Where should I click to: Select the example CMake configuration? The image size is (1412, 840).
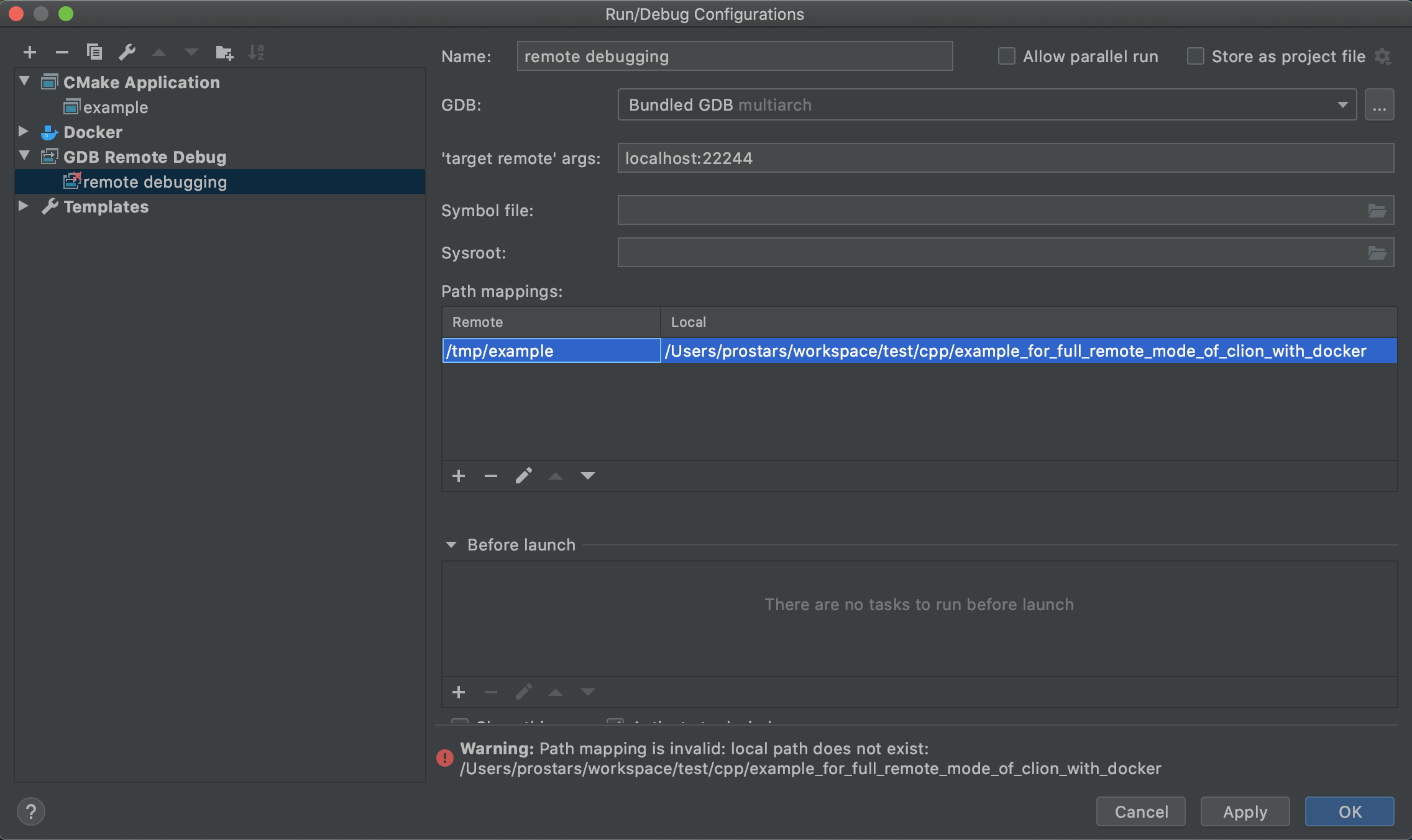pyautogui.click(x=116, y=107)
